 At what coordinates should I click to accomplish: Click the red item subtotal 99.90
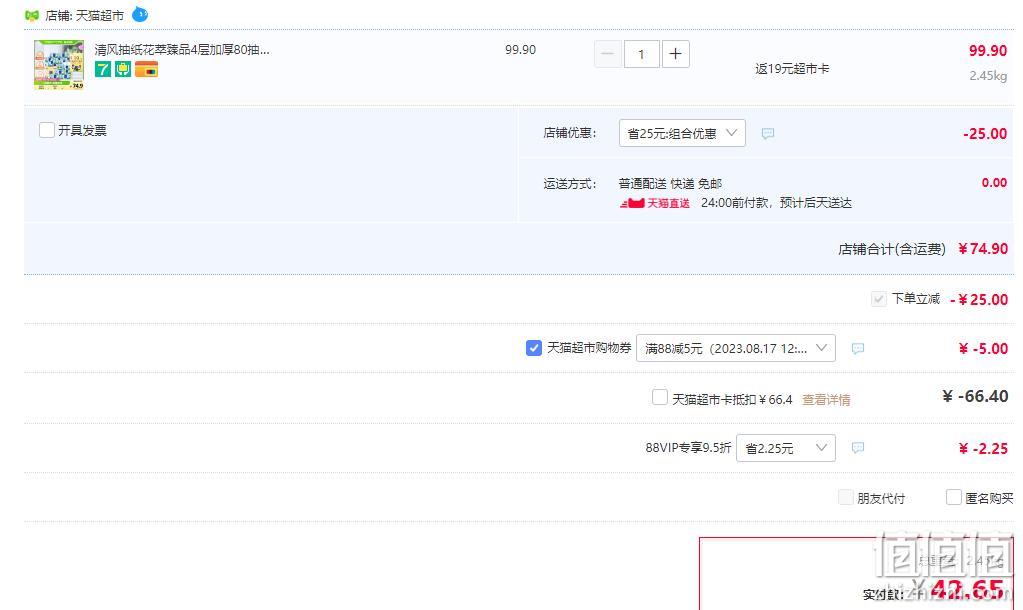[x=988, y=51]
